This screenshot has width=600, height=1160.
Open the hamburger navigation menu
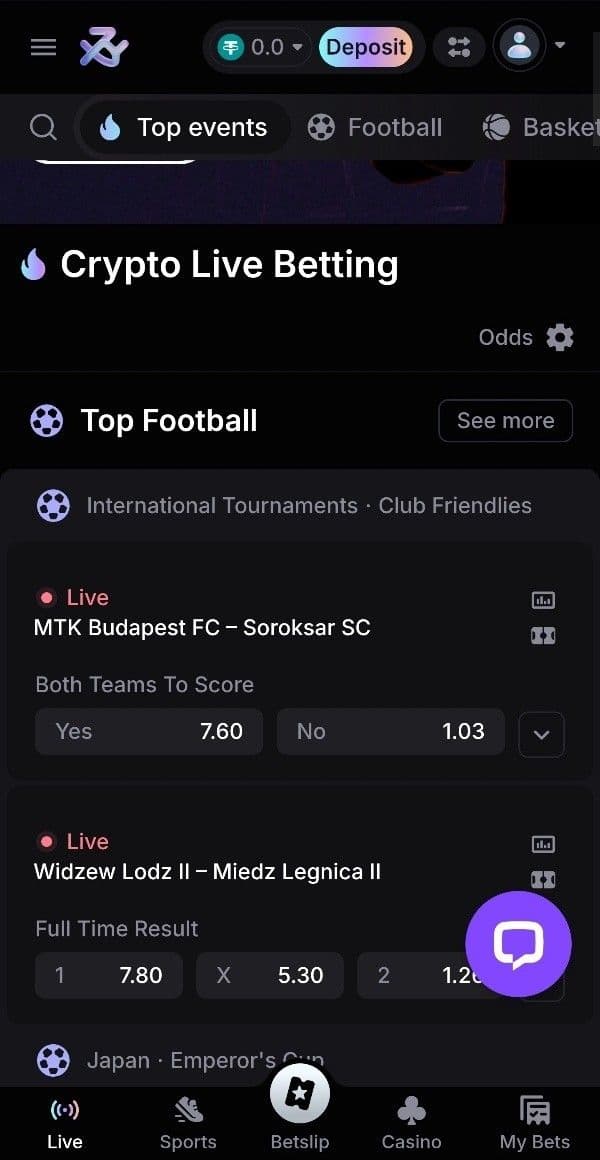point(42,47)
